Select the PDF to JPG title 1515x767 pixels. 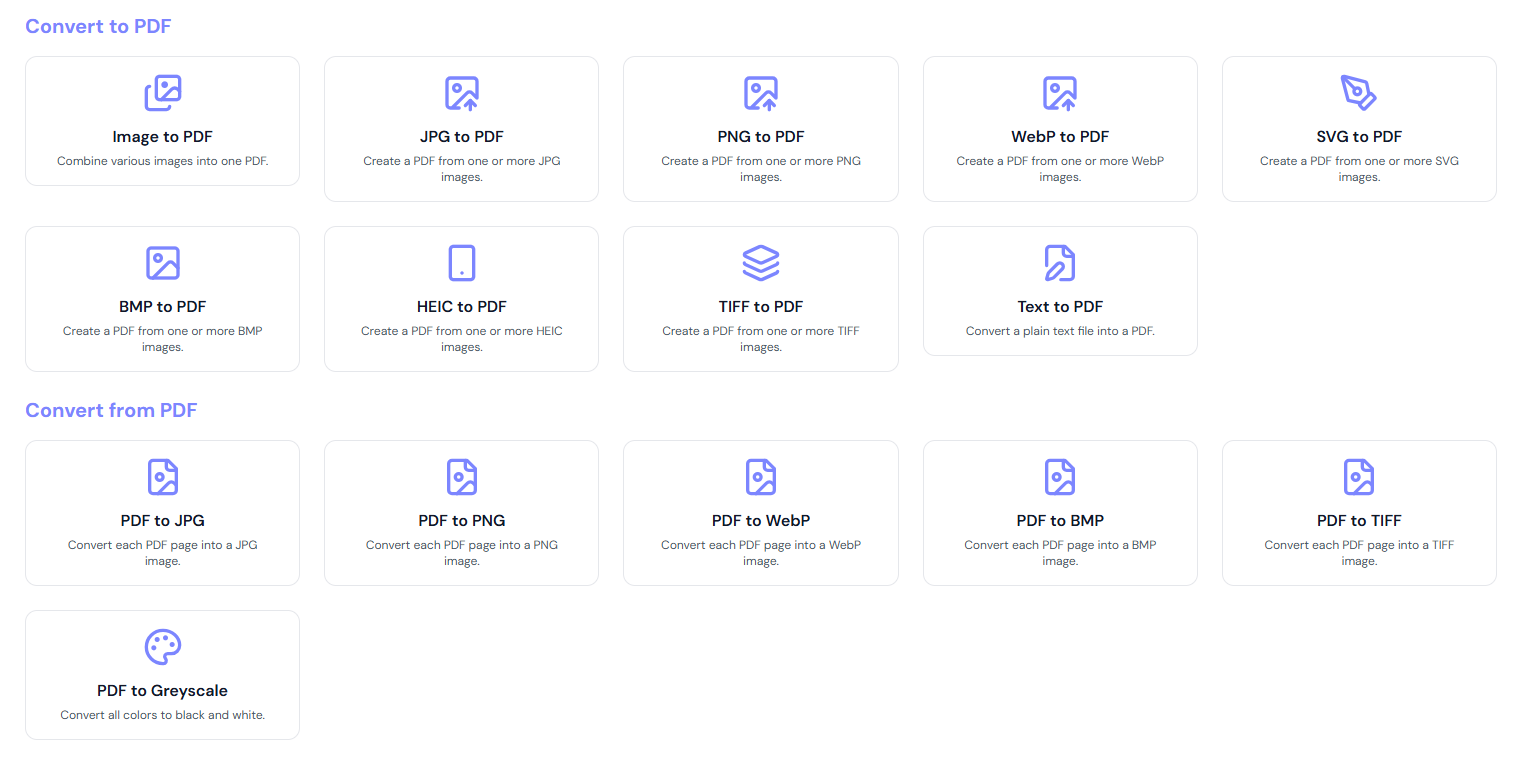[162, 521]
